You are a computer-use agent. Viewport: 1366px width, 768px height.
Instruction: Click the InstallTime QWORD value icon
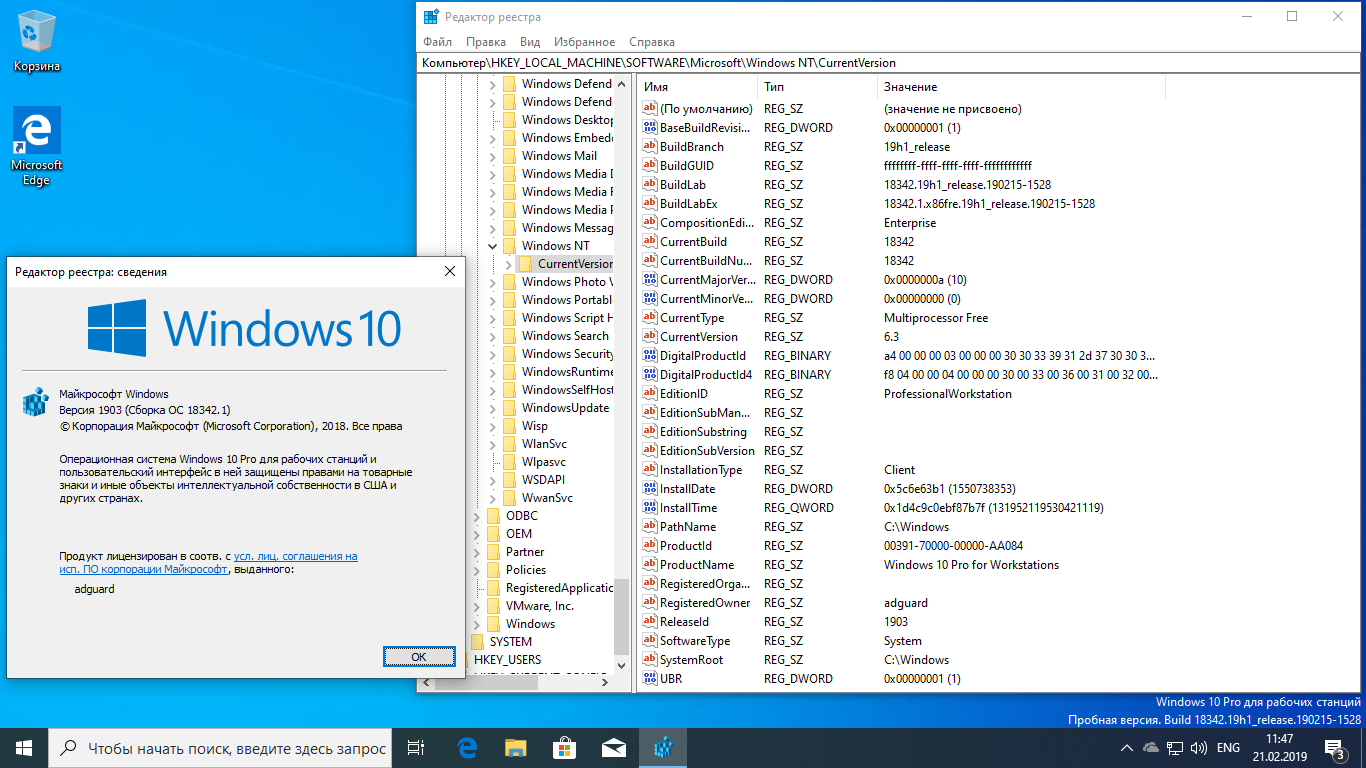pyautogui.click(x=650, y=508)
